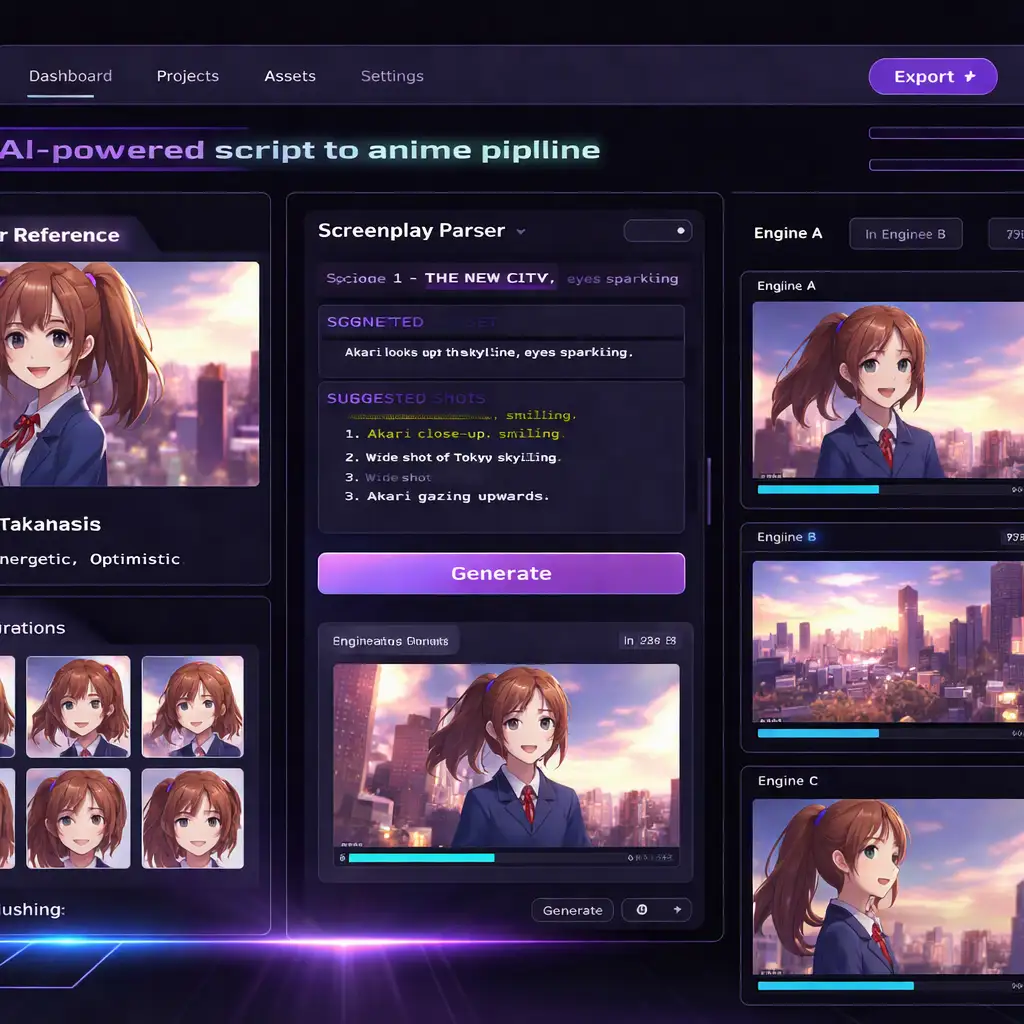Click the 'Akari looks upt thskyliine' line

click(x=488, y=353)
